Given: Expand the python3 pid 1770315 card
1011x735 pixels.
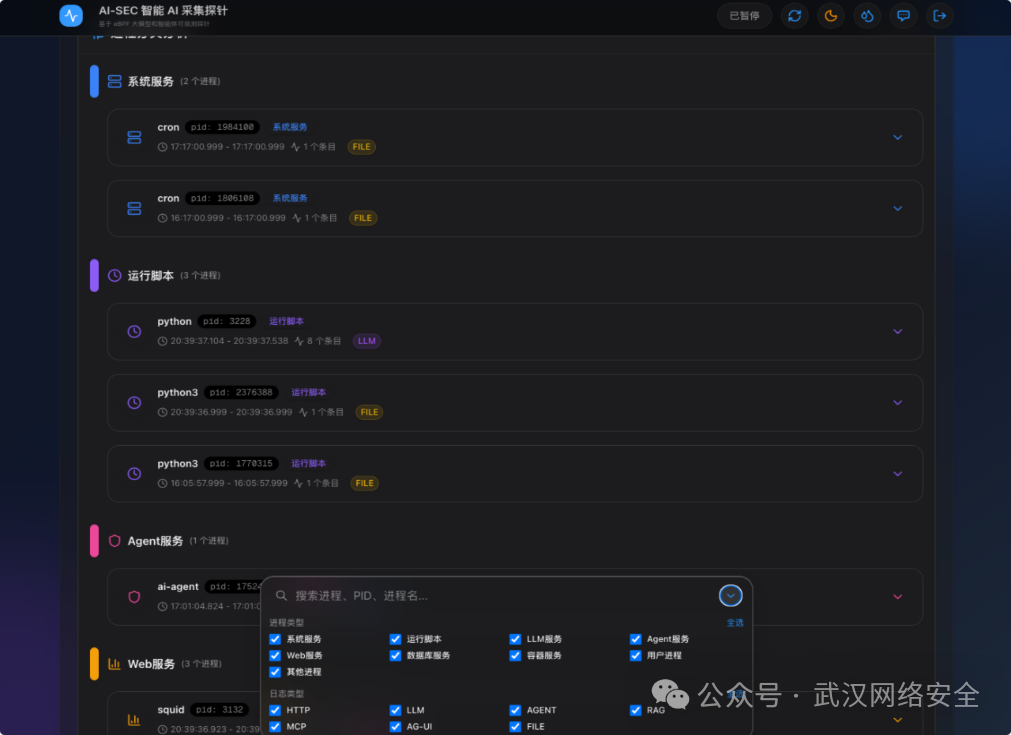Looking at the screenshot, I should (x=898, y=473).
